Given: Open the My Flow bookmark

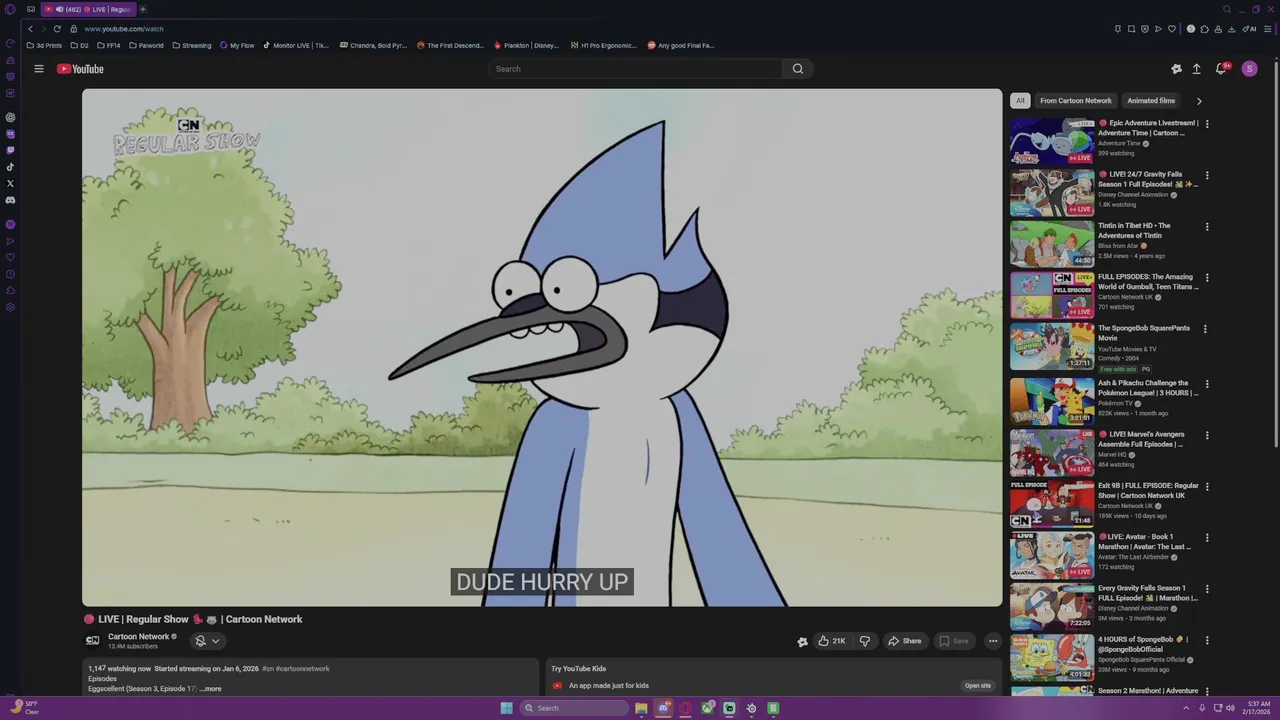Looking at the screenshot, I should (237, 45).
